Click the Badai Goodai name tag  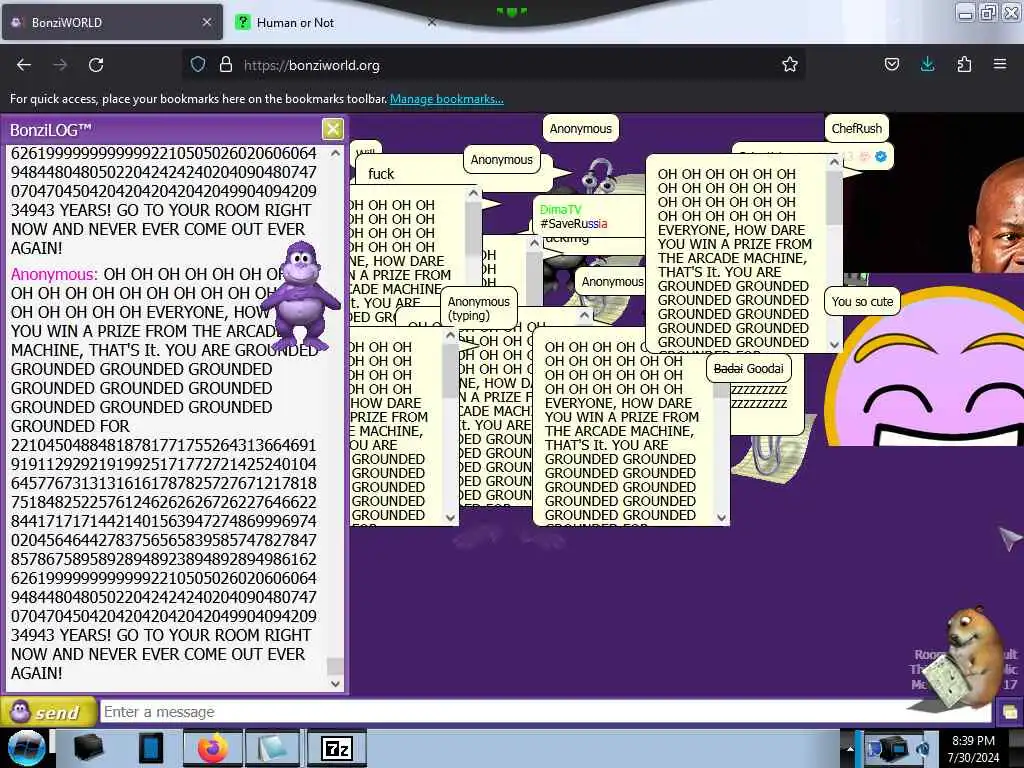pos(748,369)
